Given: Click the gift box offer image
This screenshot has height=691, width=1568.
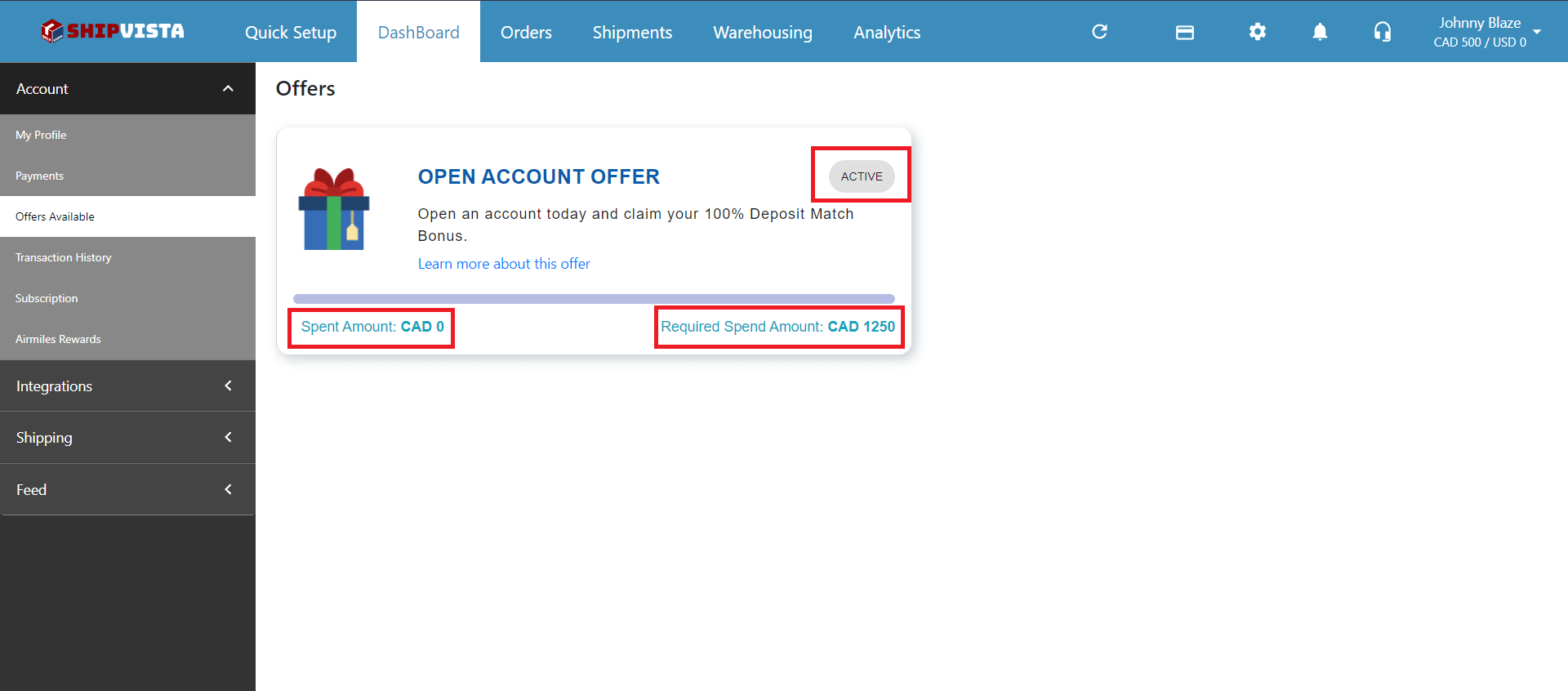Looking at the screenshot, I should point(334,209).
